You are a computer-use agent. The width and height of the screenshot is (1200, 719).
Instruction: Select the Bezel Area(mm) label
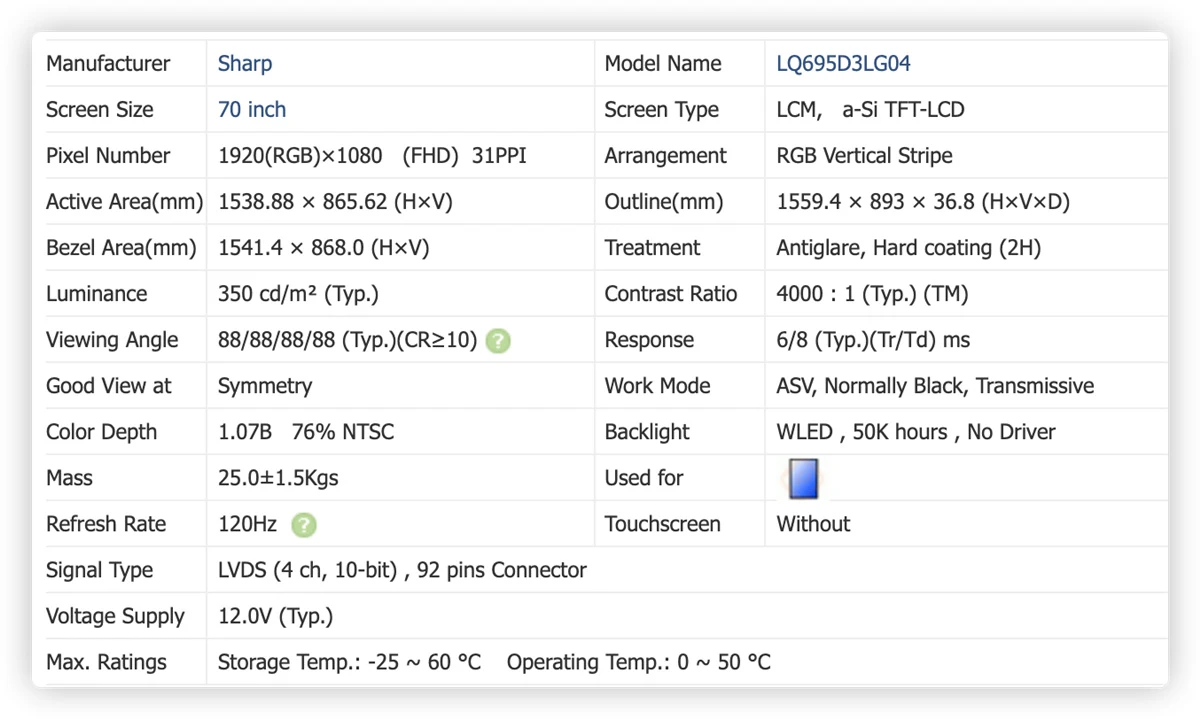point(121,247)
